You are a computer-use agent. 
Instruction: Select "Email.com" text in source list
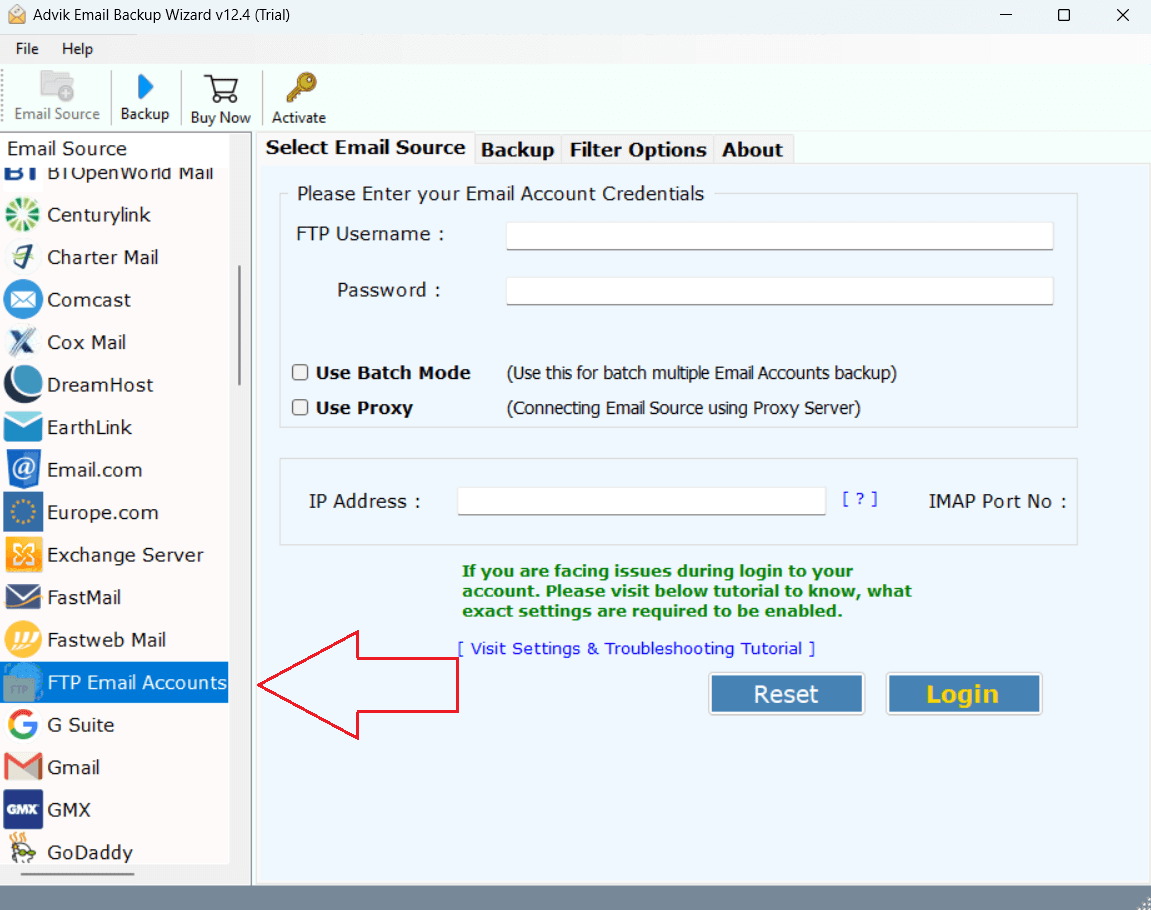[95, 470]
